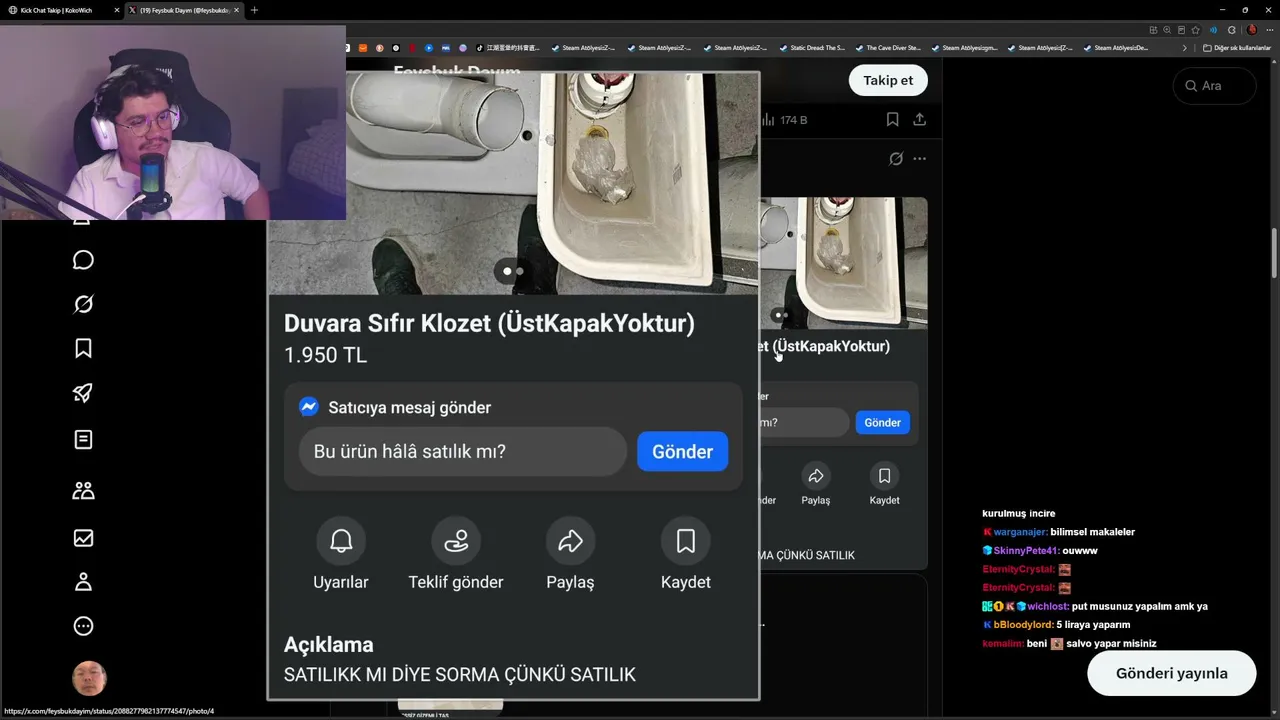Switch to the Kick Chat Takip tab
Image resolution: width=1280 pixels, height=720 pixels.
62,10
